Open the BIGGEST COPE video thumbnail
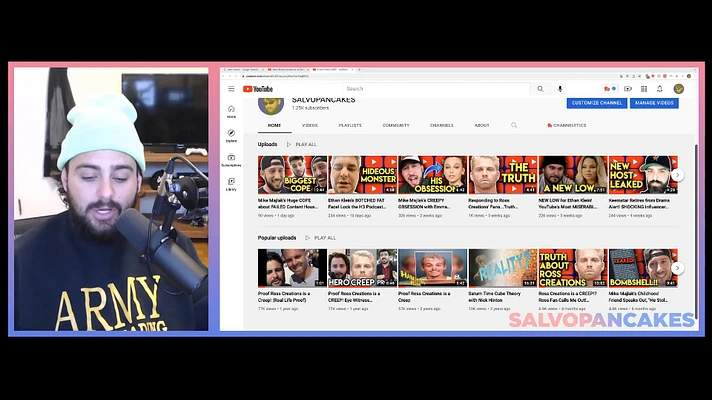This screenshot has width=712, height=400. [x=292, y=175]
